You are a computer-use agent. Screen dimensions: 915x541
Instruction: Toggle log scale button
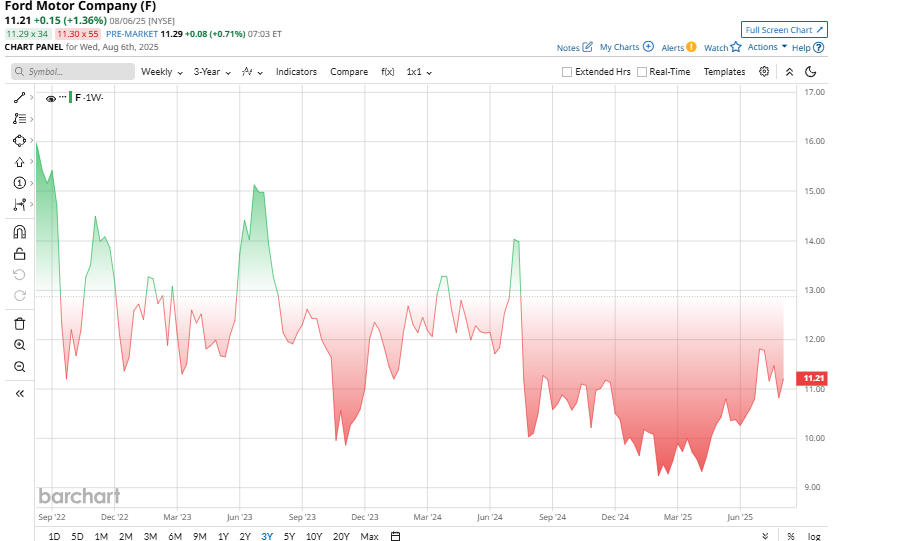(814, 536)
